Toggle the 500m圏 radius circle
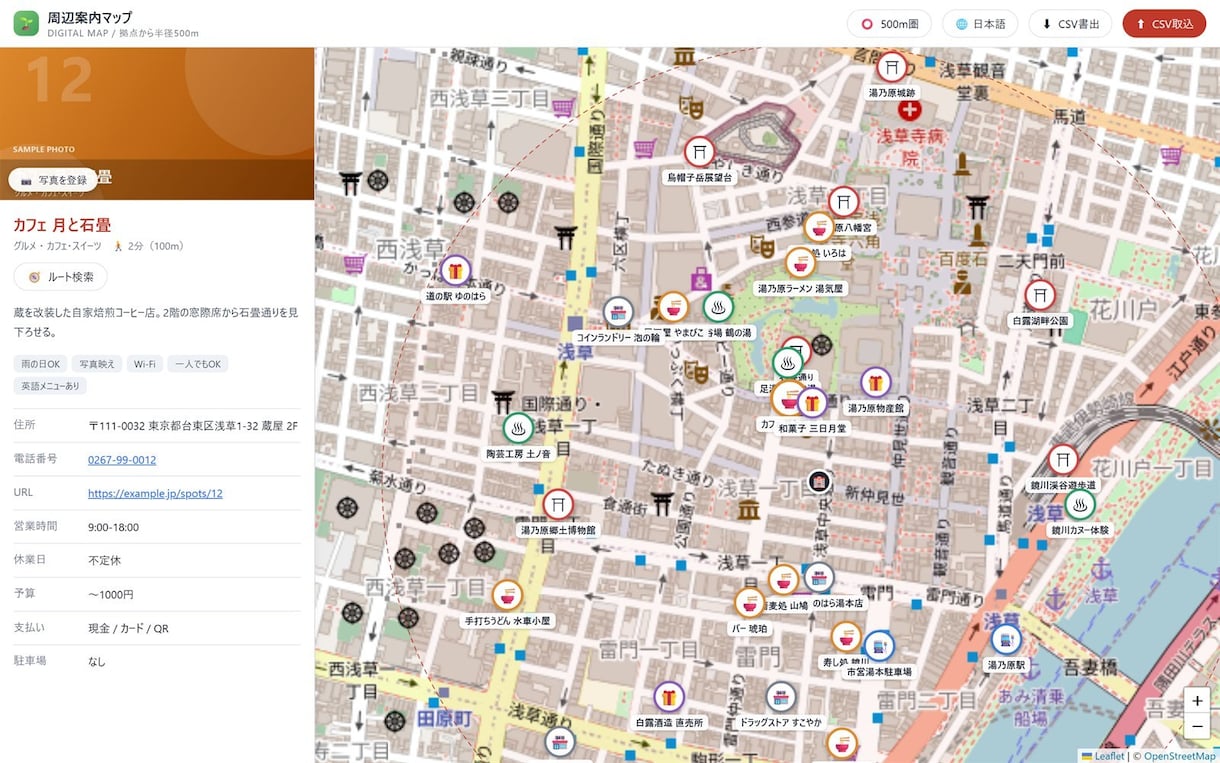Viewport: 1220px width, 763px height. [x=890, y=24]
